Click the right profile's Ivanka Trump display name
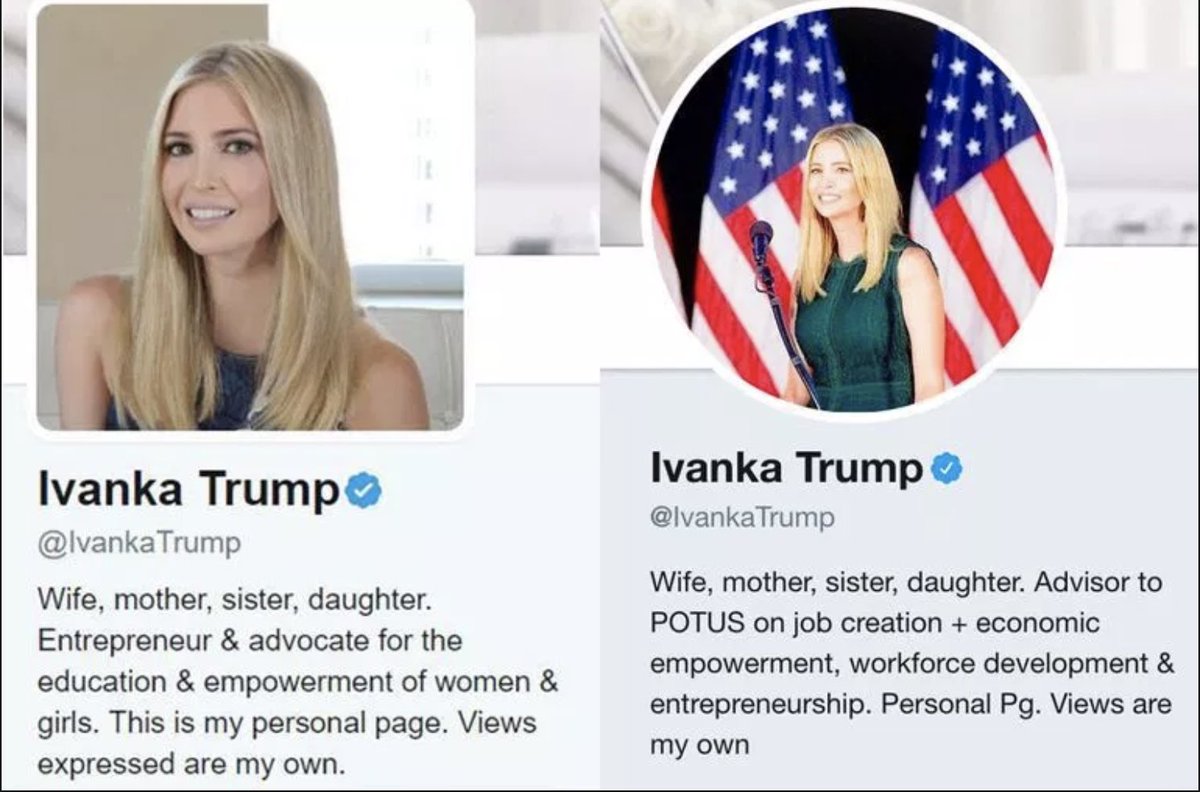1200x792 pixels. (x=787, y=467)
